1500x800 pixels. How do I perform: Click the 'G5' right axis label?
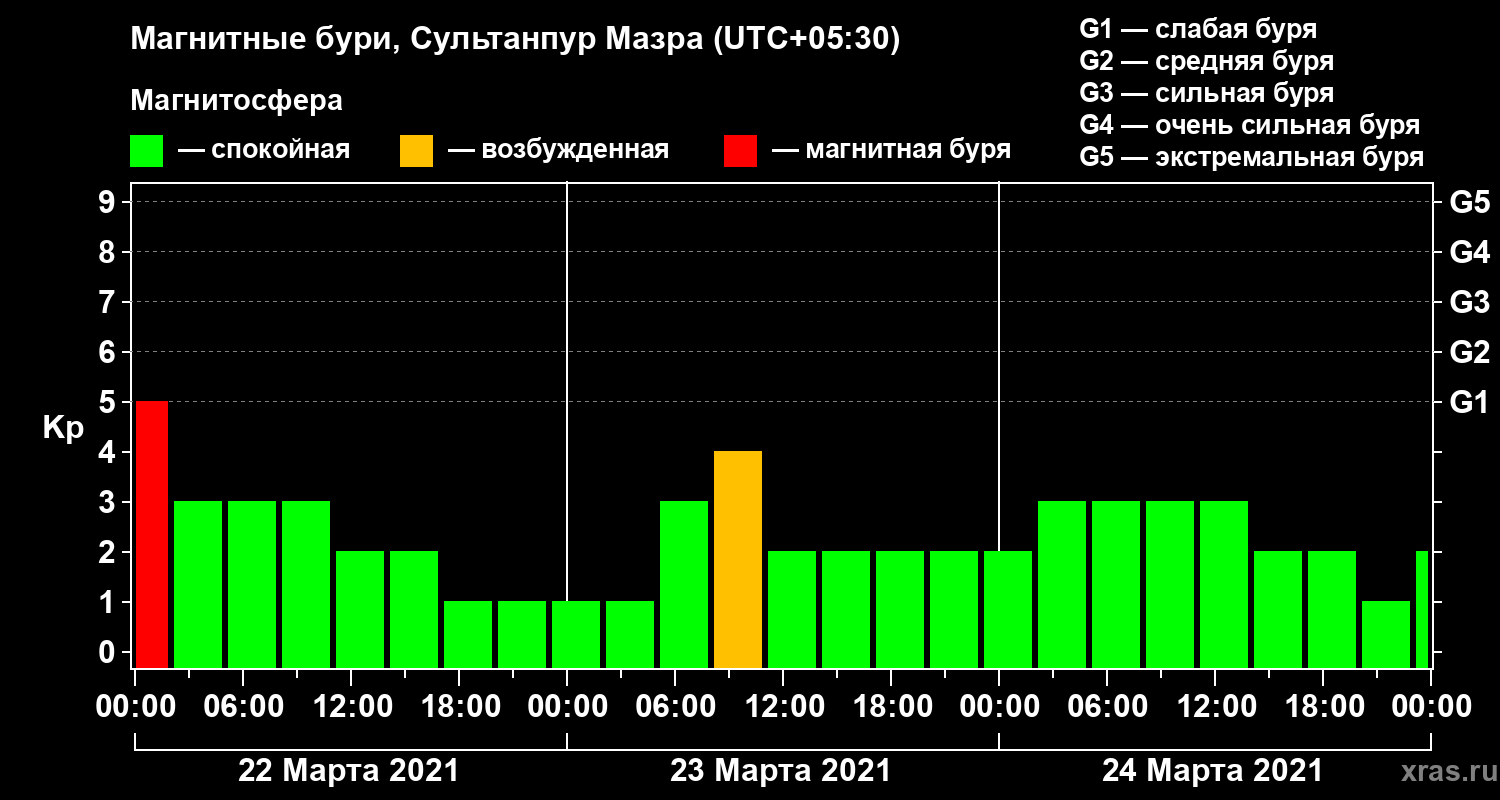1470,203
